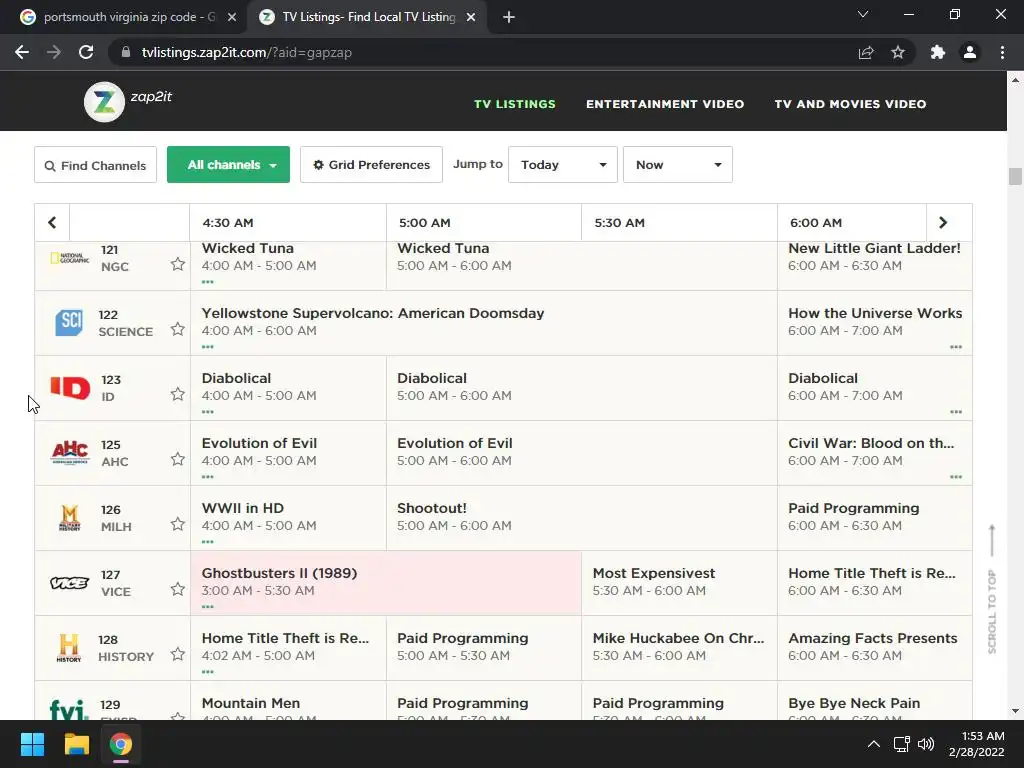
Task: Click the ID channel logo
Action: [71, 388]
